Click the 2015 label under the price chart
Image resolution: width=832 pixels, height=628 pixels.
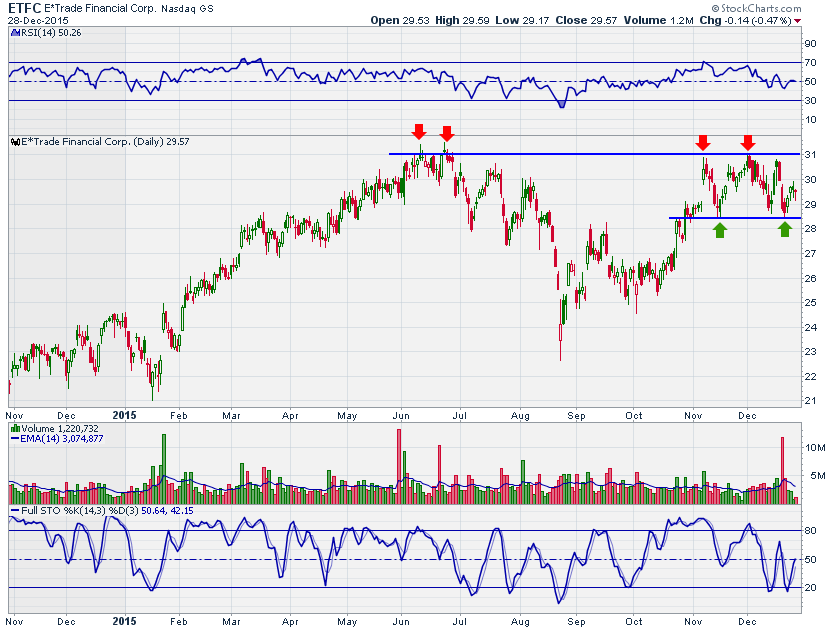coord(124,415)
